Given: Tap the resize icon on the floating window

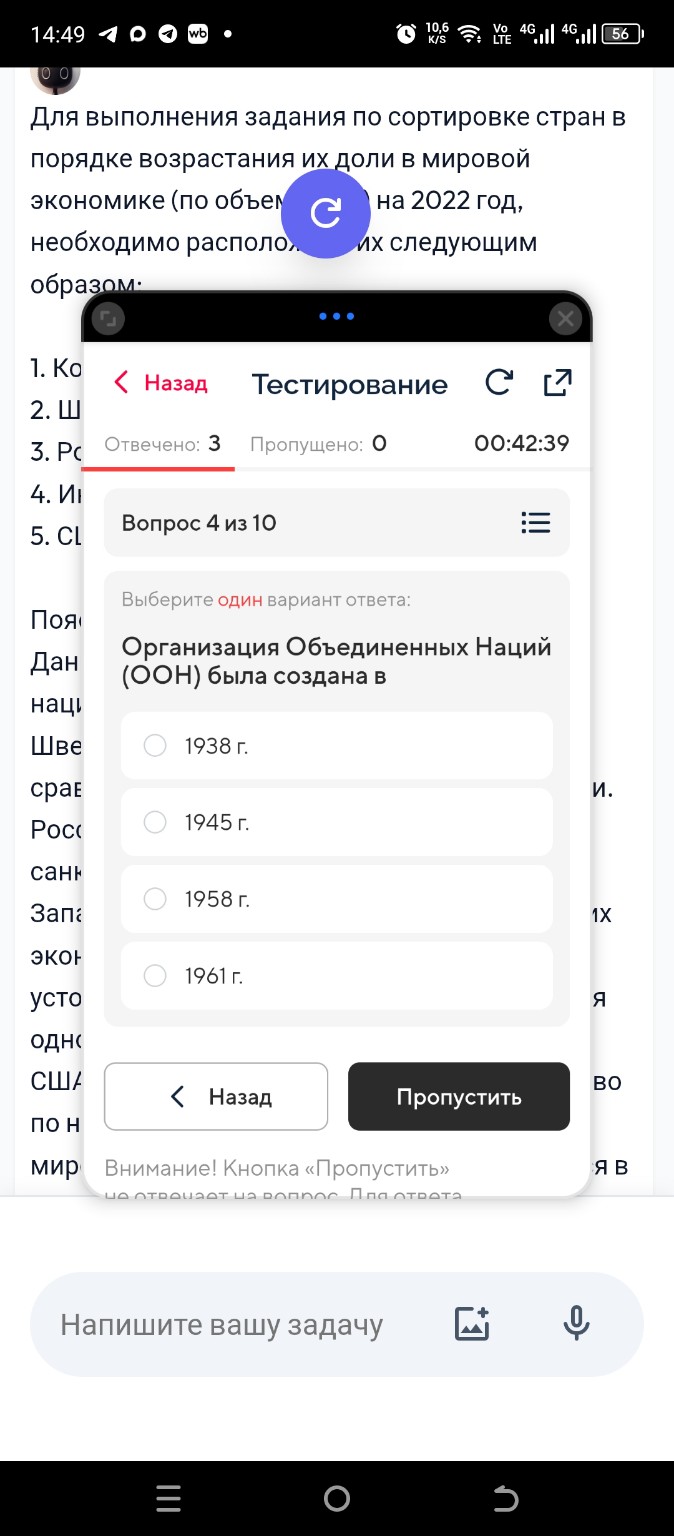Looking at the screenshot, I should tap(109, 317).
